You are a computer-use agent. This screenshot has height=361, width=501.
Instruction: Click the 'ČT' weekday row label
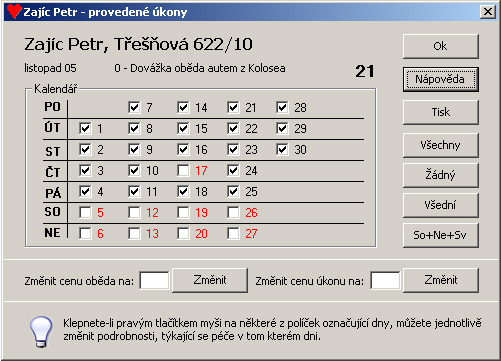tap(53, 172)
